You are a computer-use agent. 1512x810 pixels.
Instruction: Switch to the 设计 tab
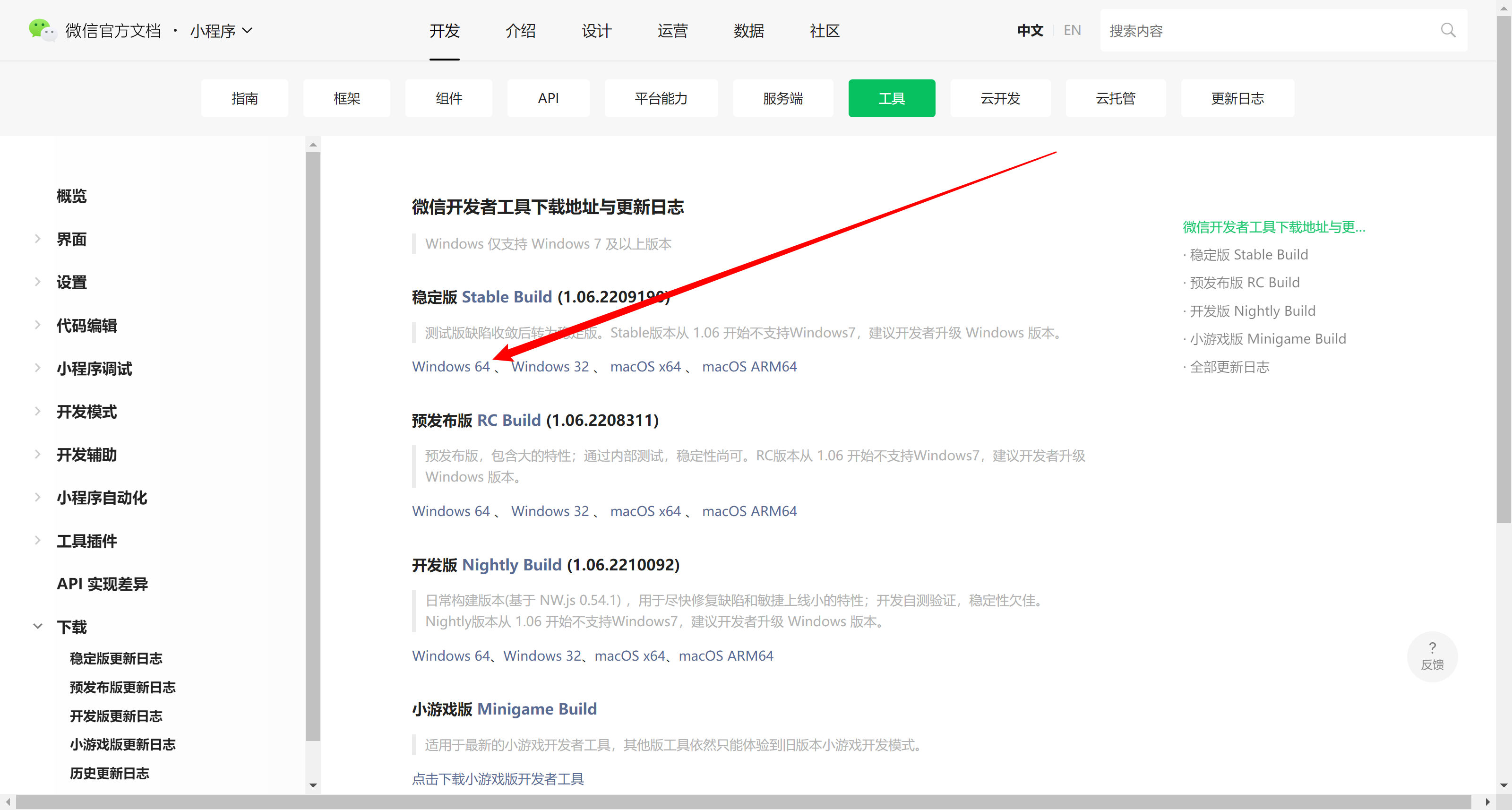[596, 31]
